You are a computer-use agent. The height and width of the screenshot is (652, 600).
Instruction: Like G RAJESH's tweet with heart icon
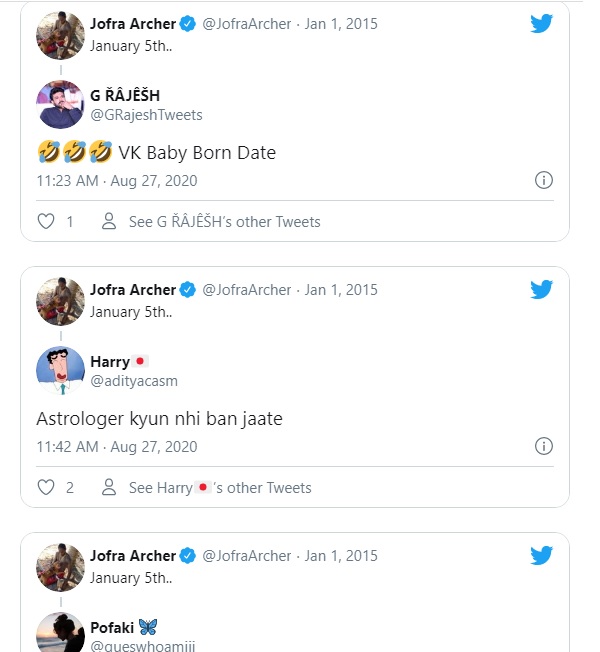pyautogui.click(x=46, y=221)
